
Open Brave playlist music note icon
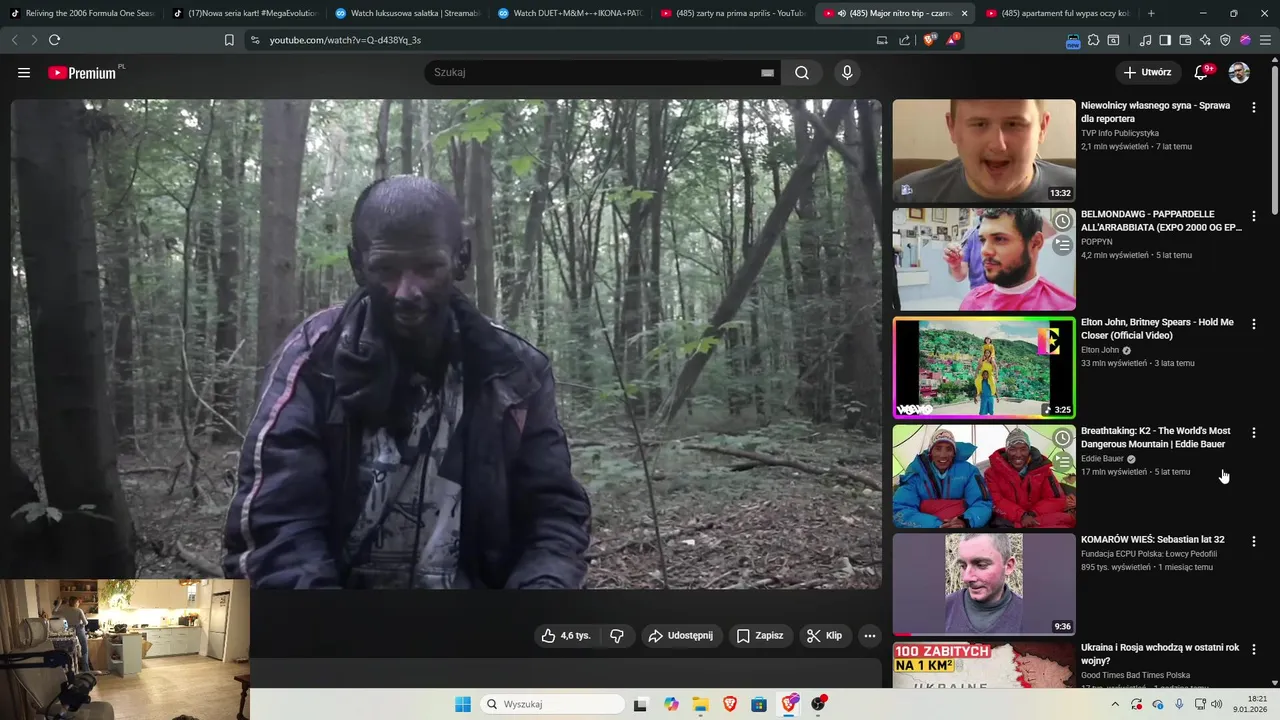coord(1145,40)
